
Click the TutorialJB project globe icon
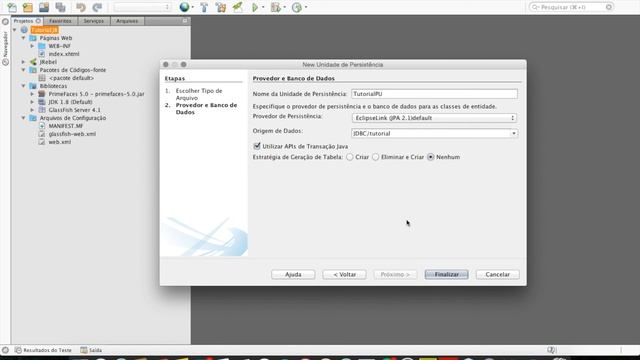point(24,30)
